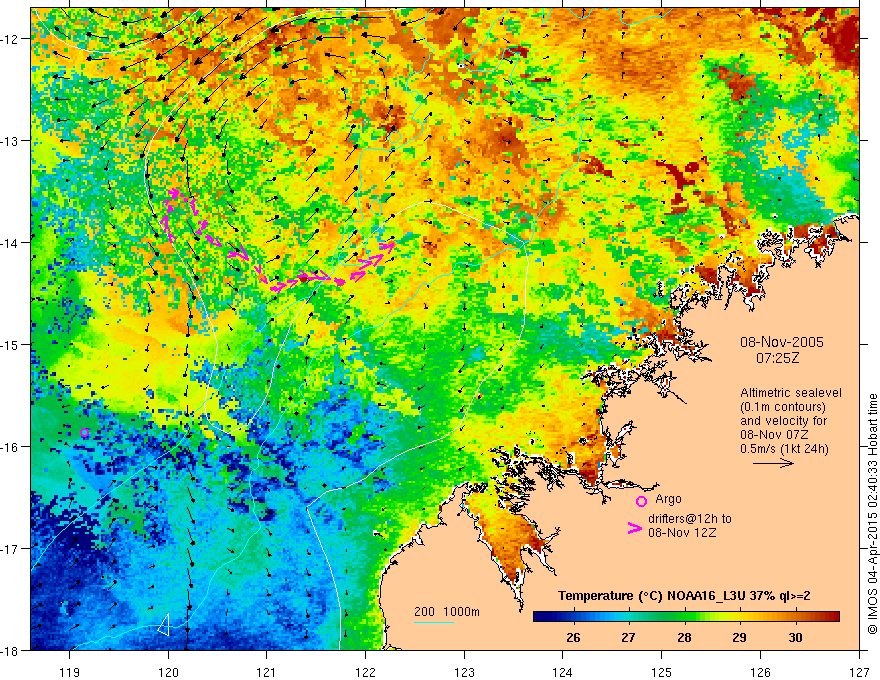This screenshot has width=880, height=680.
Task: Click the '08-Nov-2005' date text
Action: click(x=782, y=342)
